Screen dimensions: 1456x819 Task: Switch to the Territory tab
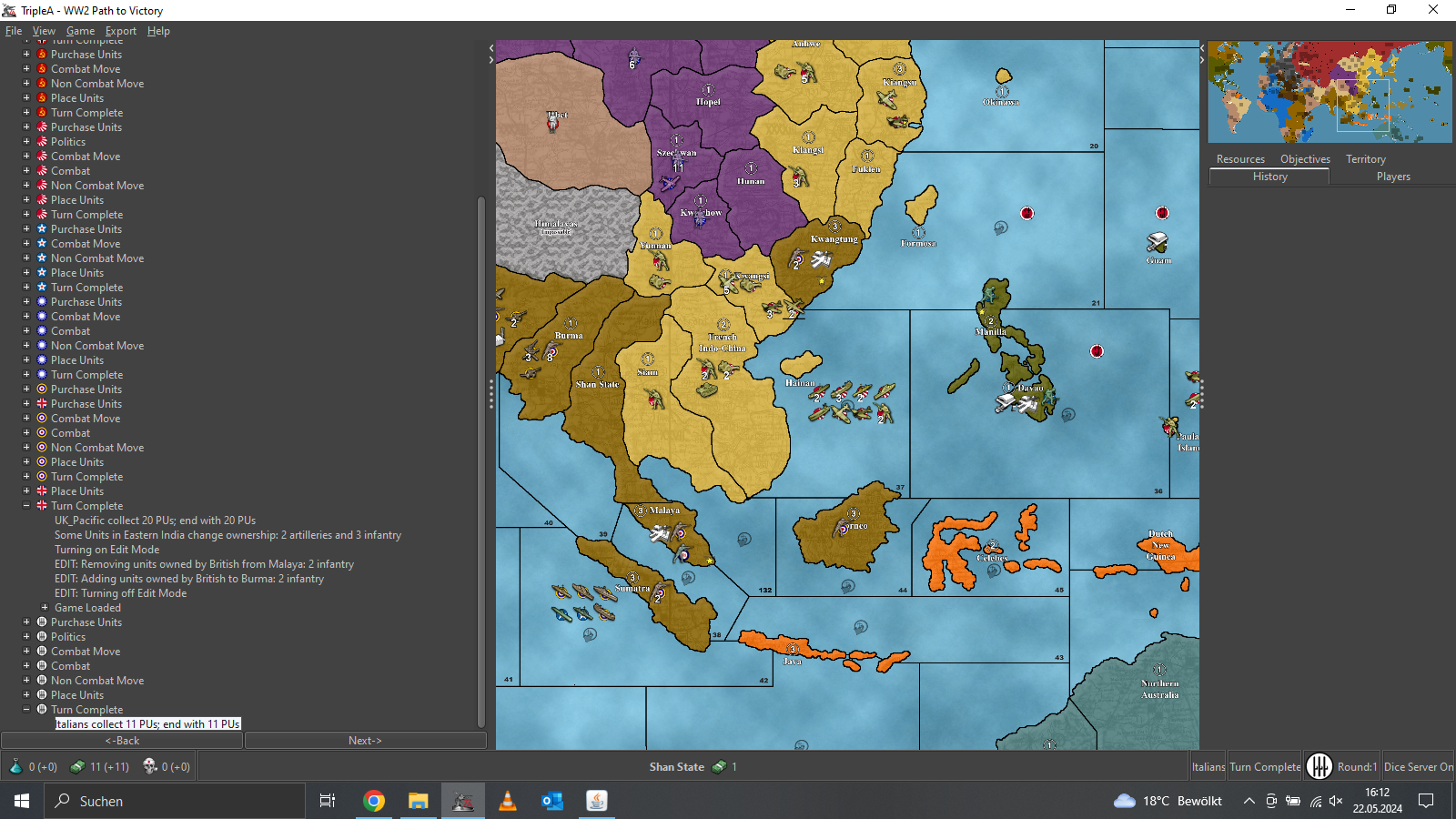pos(1366,159)
